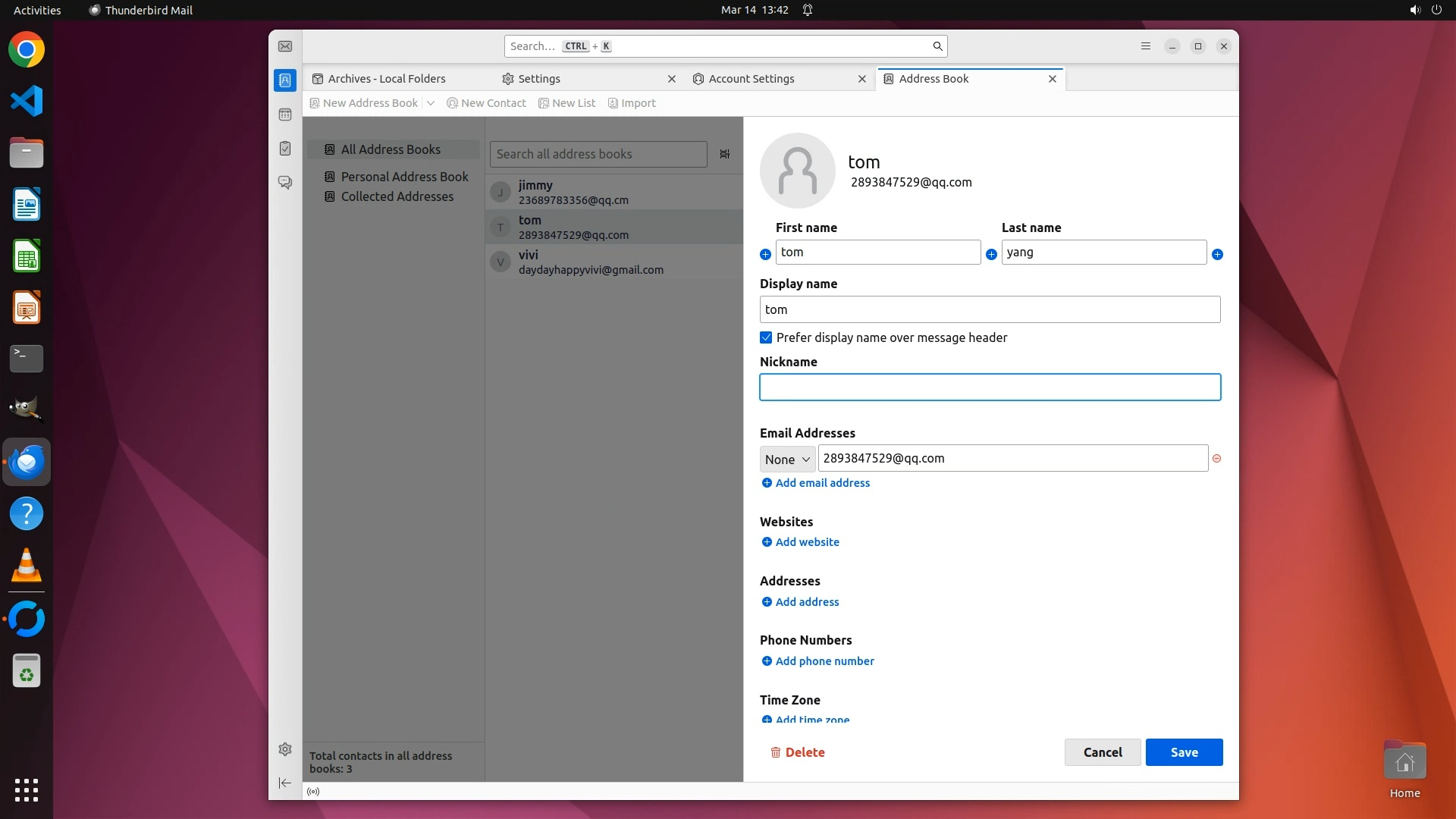Viewport: 1456px width, 819px height.
Task: Click the Nickname input field
Action: pos(990,388)
